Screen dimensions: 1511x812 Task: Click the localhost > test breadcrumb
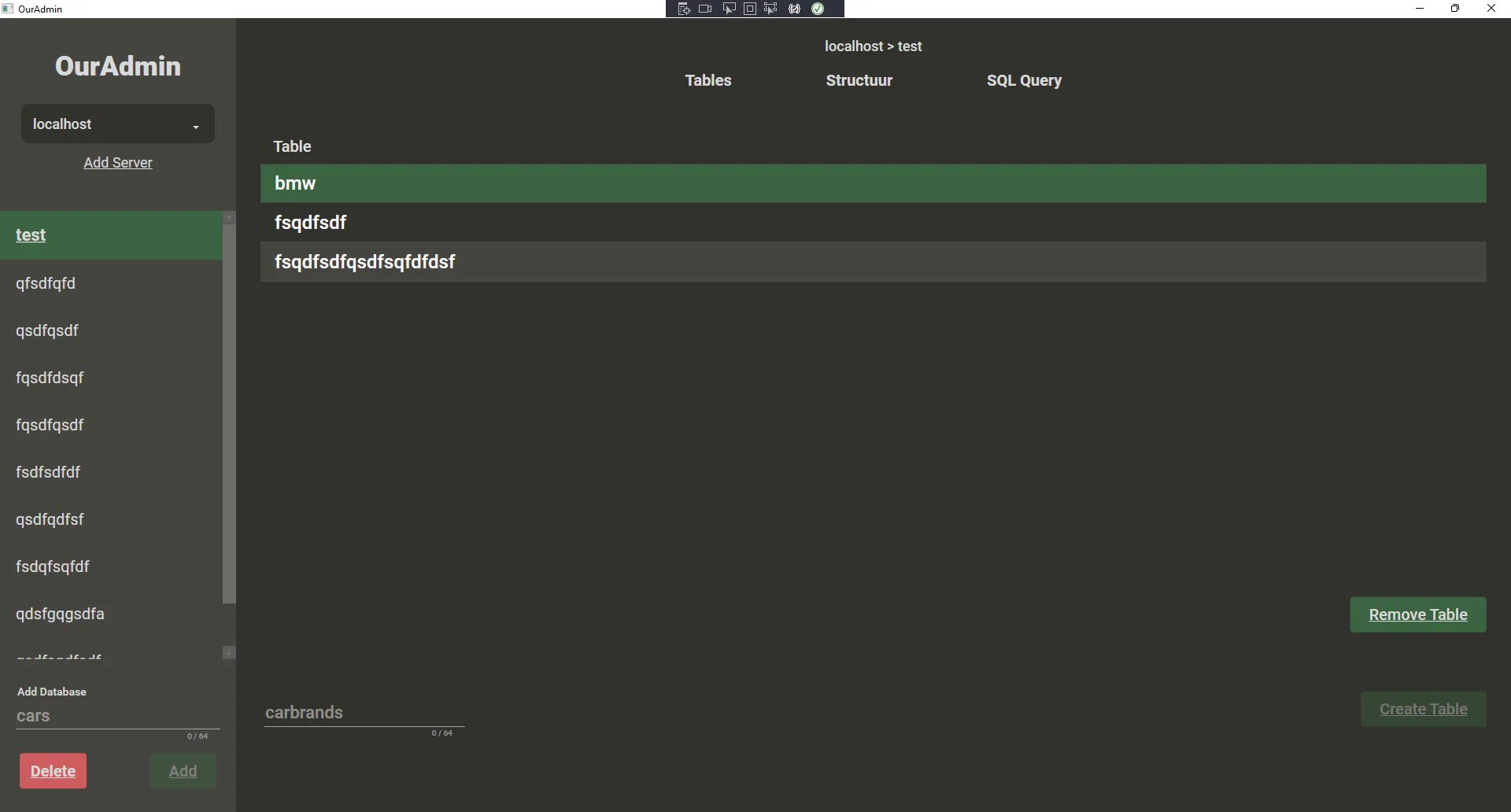(x=873, y=46)
